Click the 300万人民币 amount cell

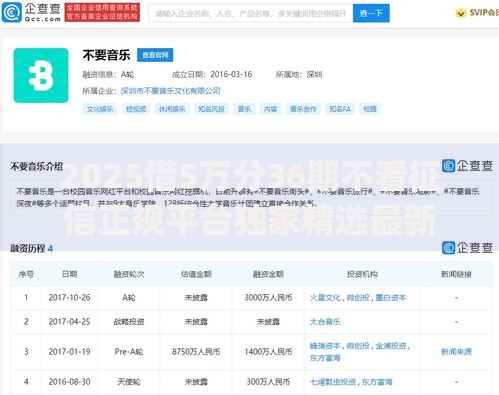268,382
